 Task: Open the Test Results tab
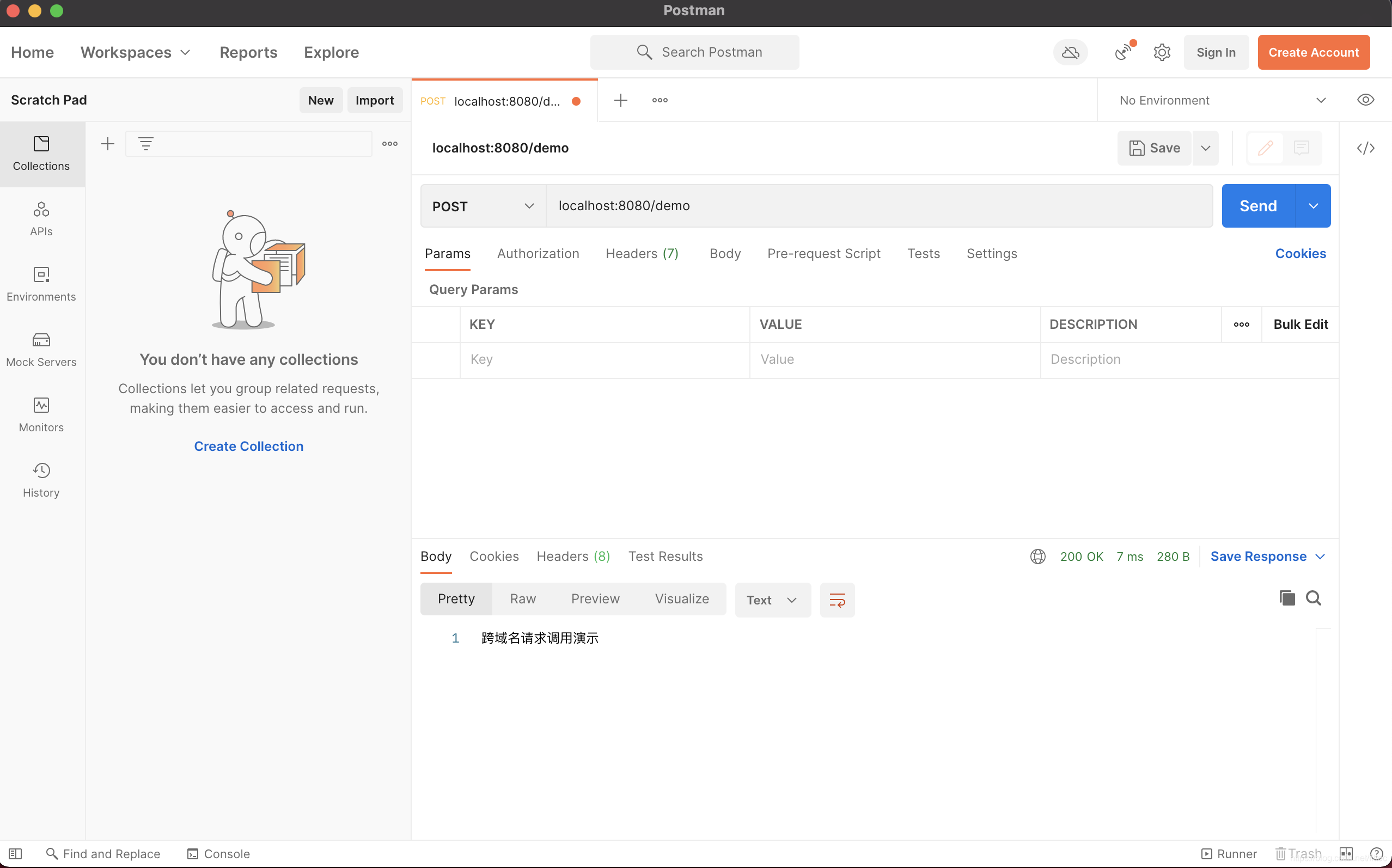point(666,557)
